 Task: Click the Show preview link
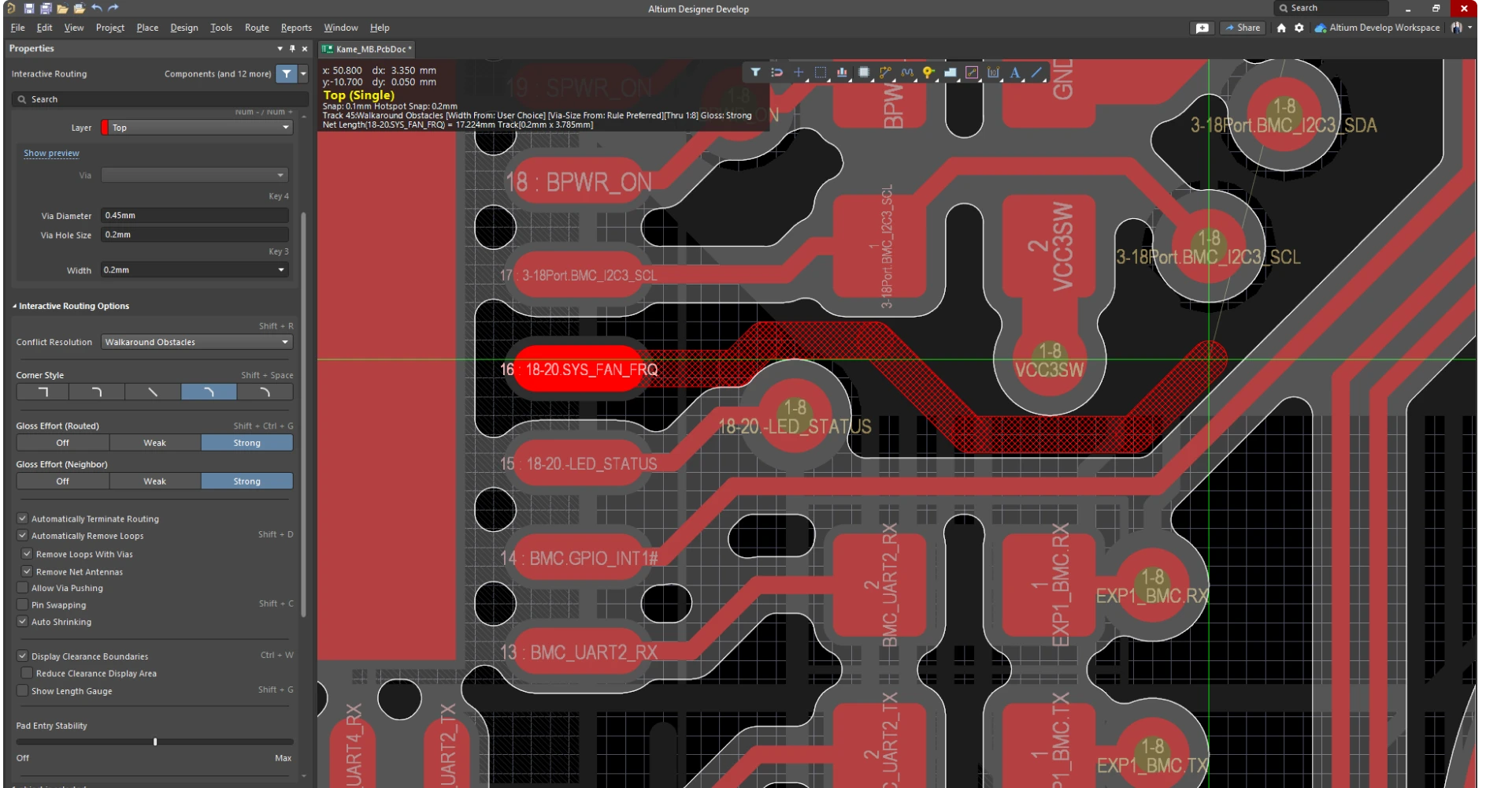(x=51, y=153)
